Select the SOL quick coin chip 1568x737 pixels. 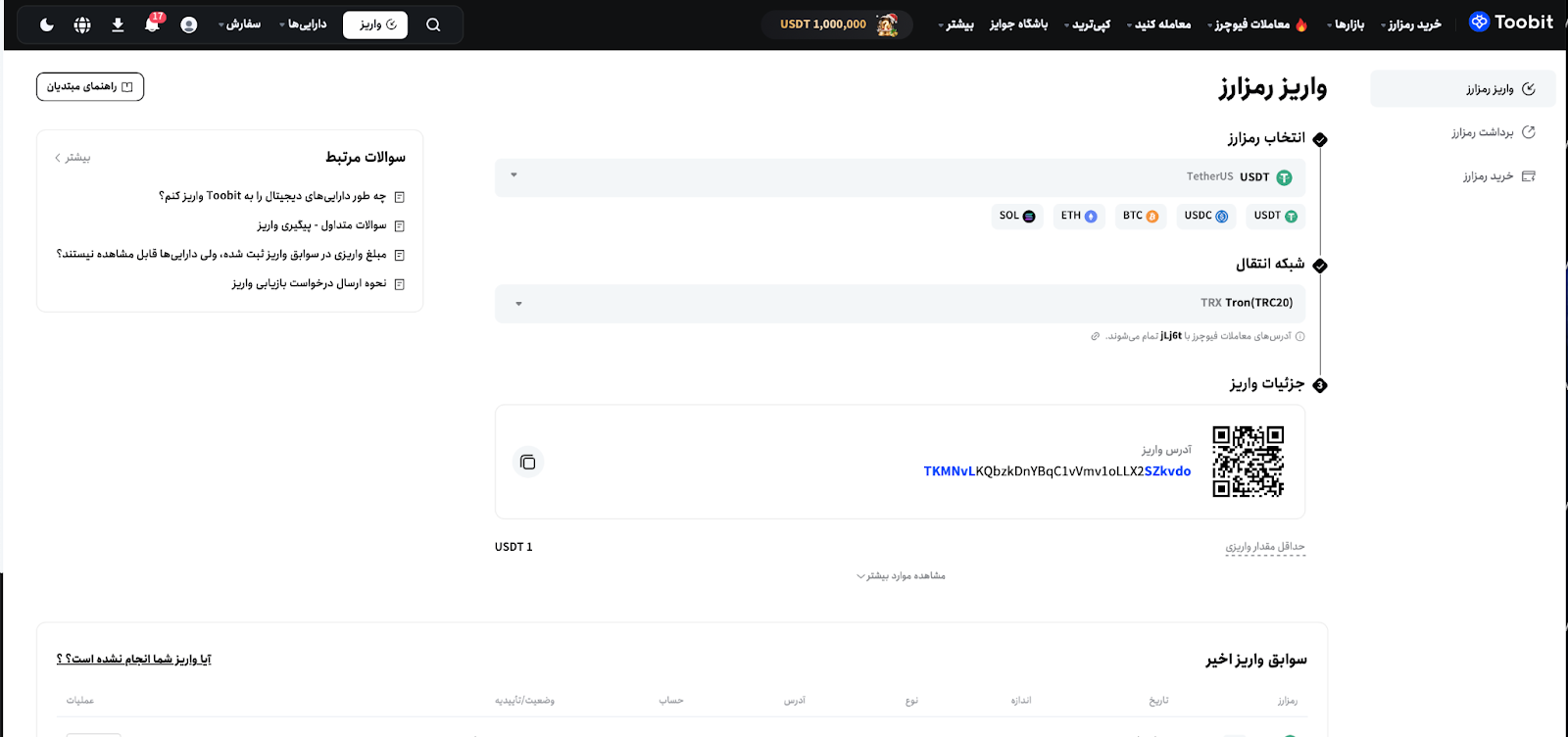tap(1017, 216)
